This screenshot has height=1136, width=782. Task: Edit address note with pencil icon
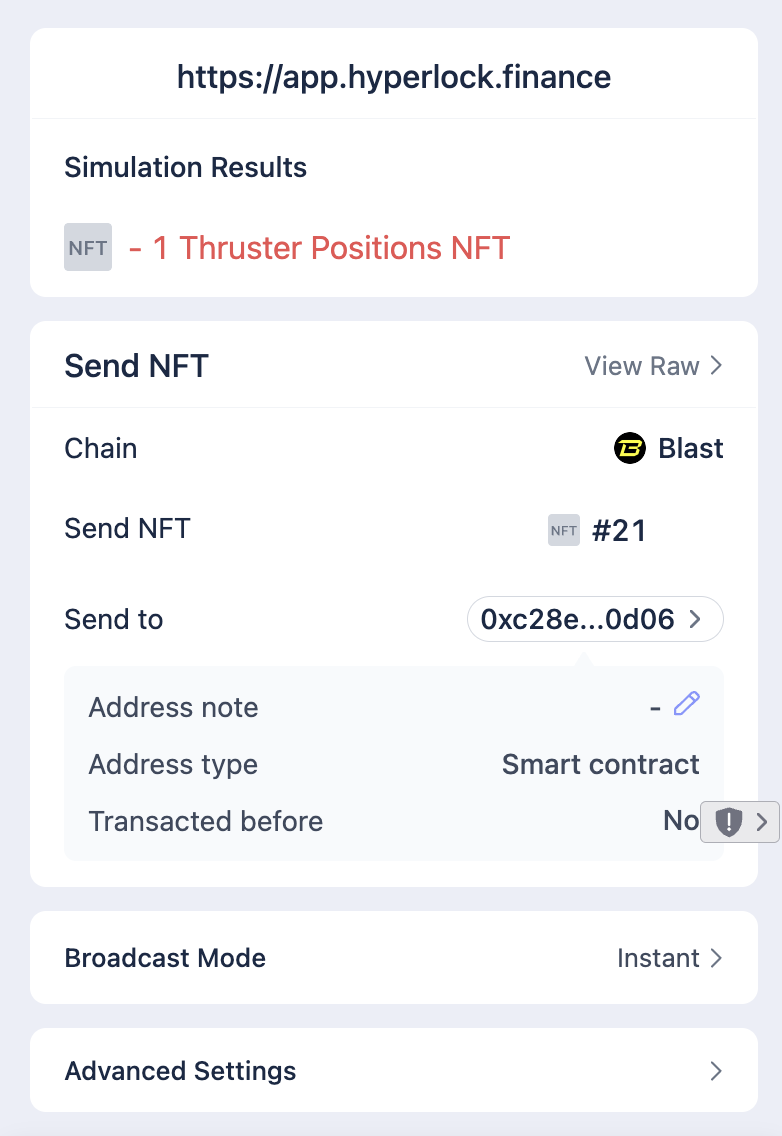(x=686, y=705)
